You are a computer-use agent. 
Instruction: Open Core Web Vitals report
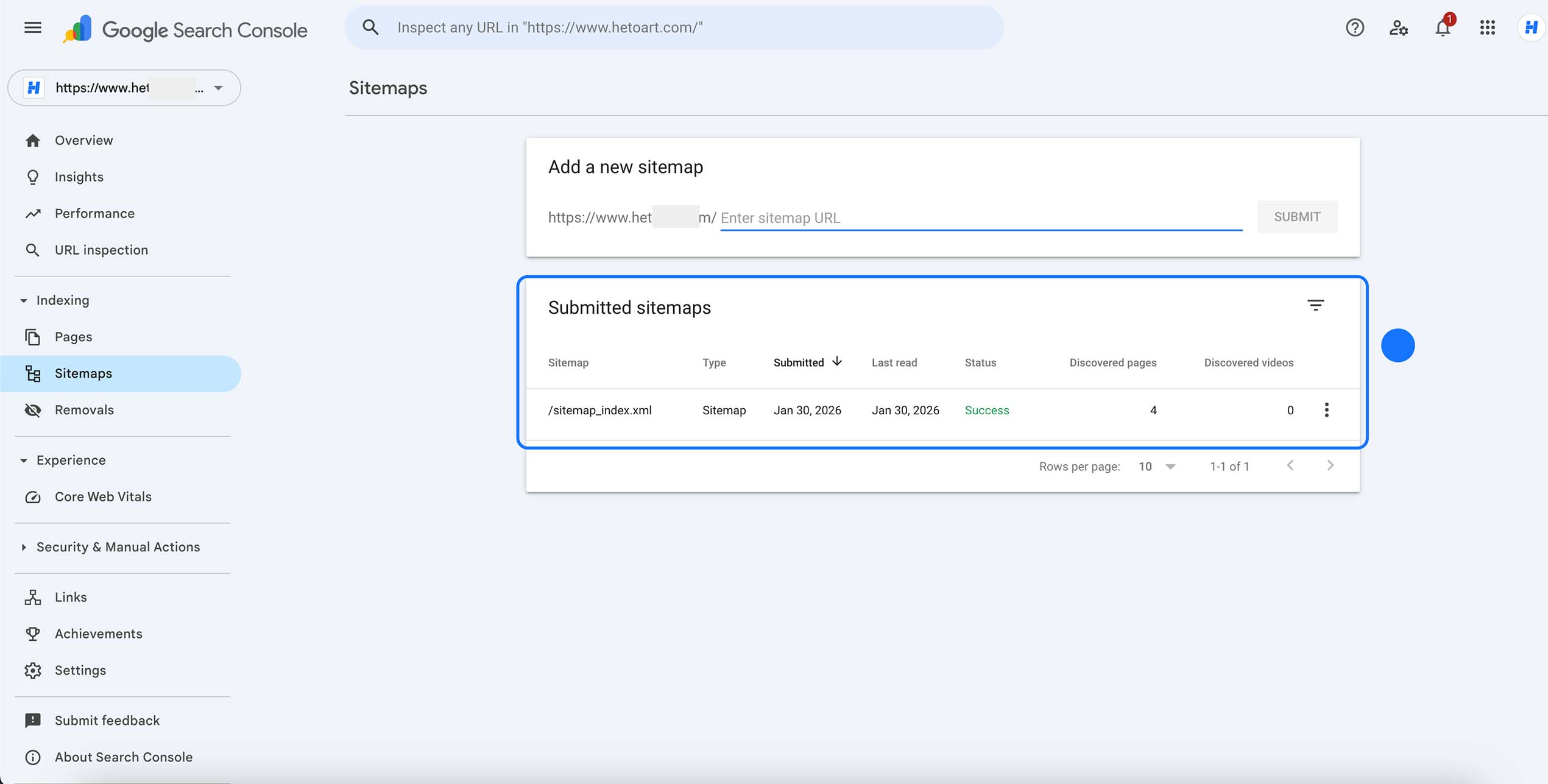[x=103, y=496]
